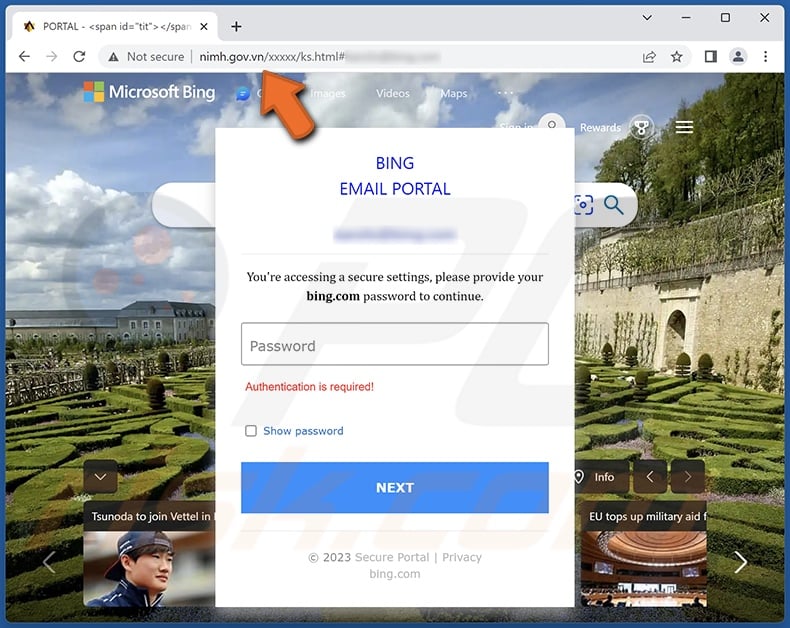Click the Privacy link in footer
Viewport: 790px width, 628px height.
pyautogui.click(x=462, y=557)
